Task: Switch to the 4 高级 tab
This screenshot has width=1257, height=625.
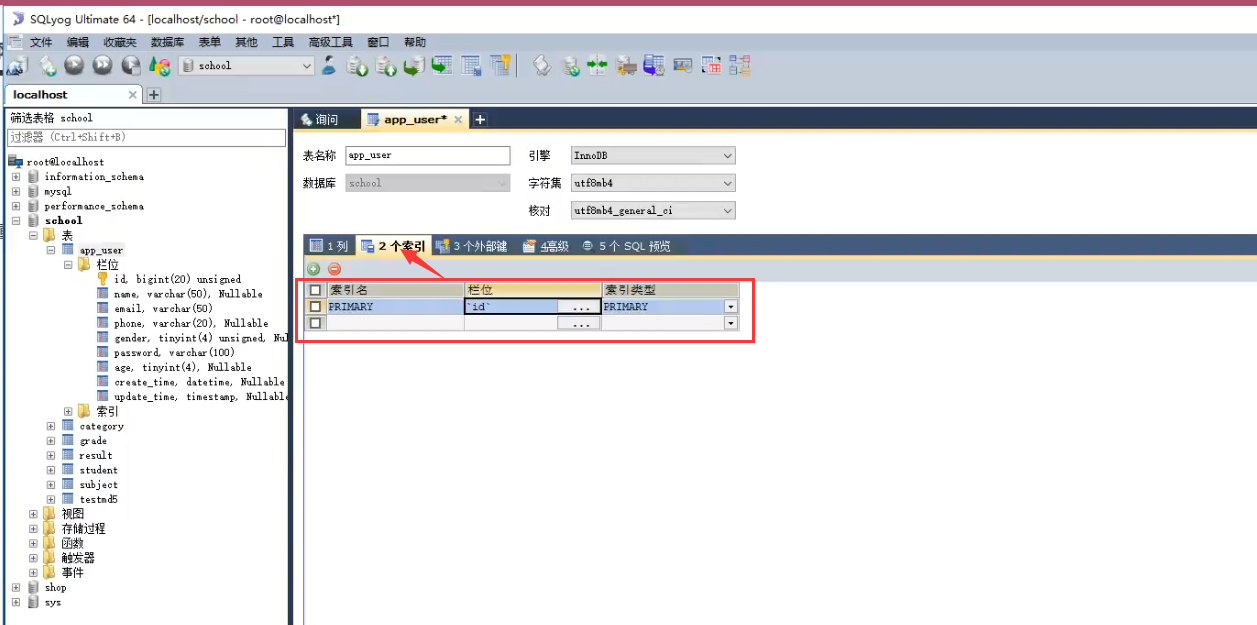Action: pos(545,246)
